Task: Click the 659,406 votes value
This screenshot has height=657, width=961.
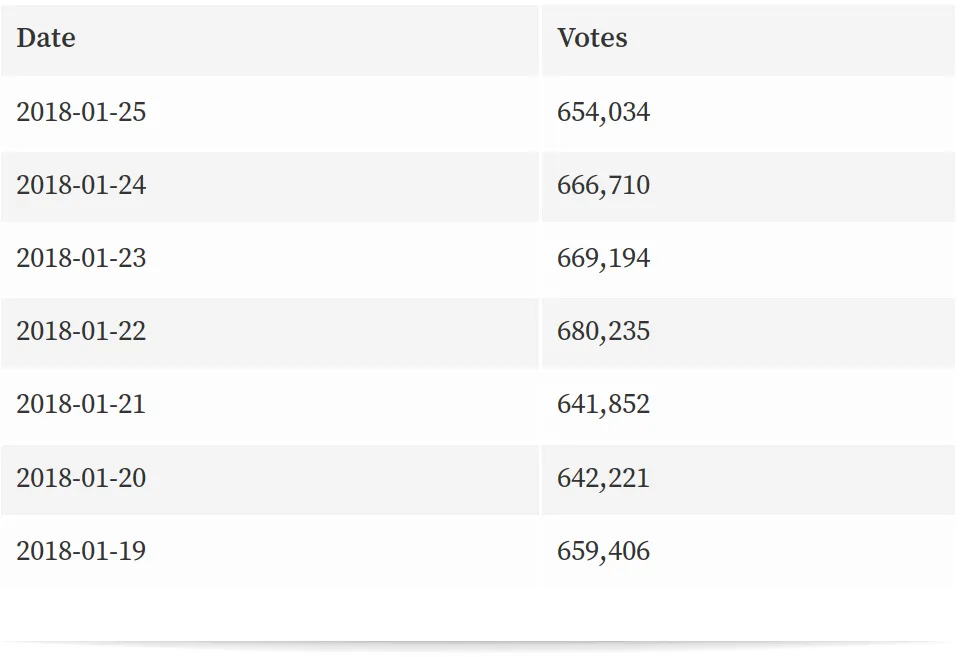Action: tap(603, 551)
